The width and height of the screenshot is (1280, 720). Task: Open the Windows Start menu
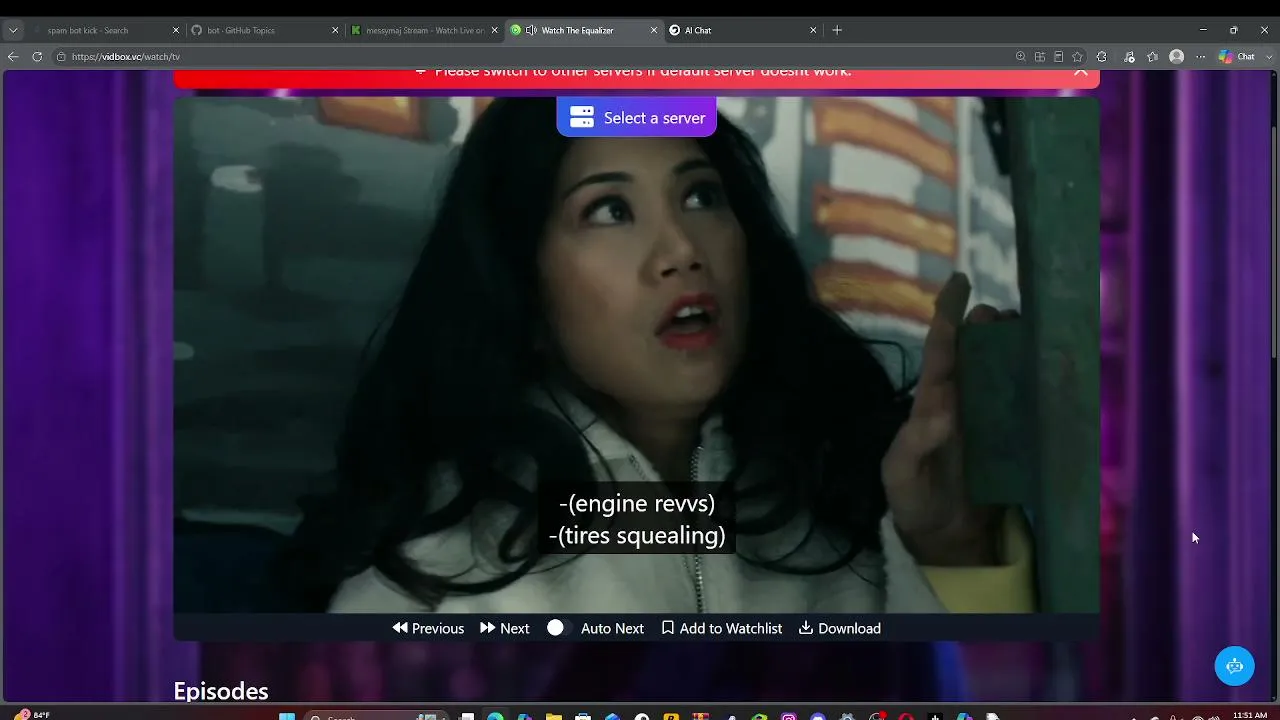tap(287, 716)
